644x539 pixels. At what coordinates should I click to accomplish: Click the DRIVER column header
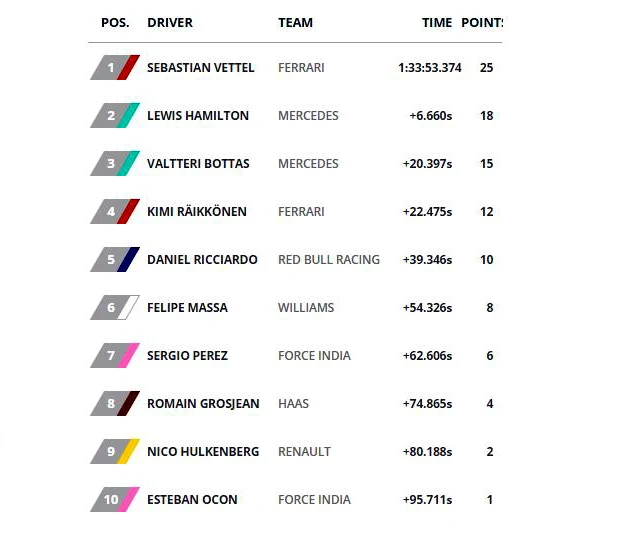[170, 23]
